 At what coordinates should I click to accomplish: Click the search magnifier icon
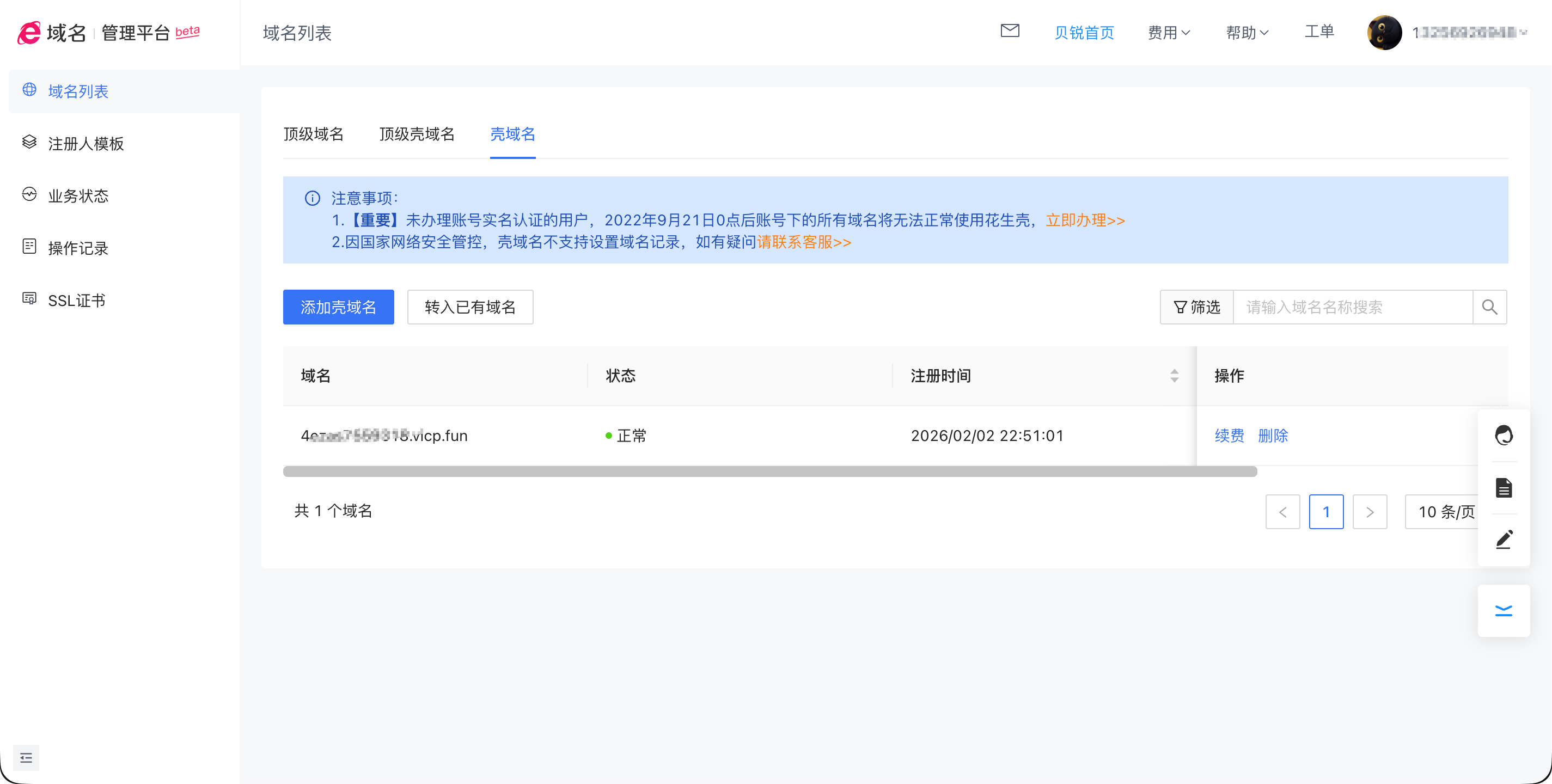1489,307
